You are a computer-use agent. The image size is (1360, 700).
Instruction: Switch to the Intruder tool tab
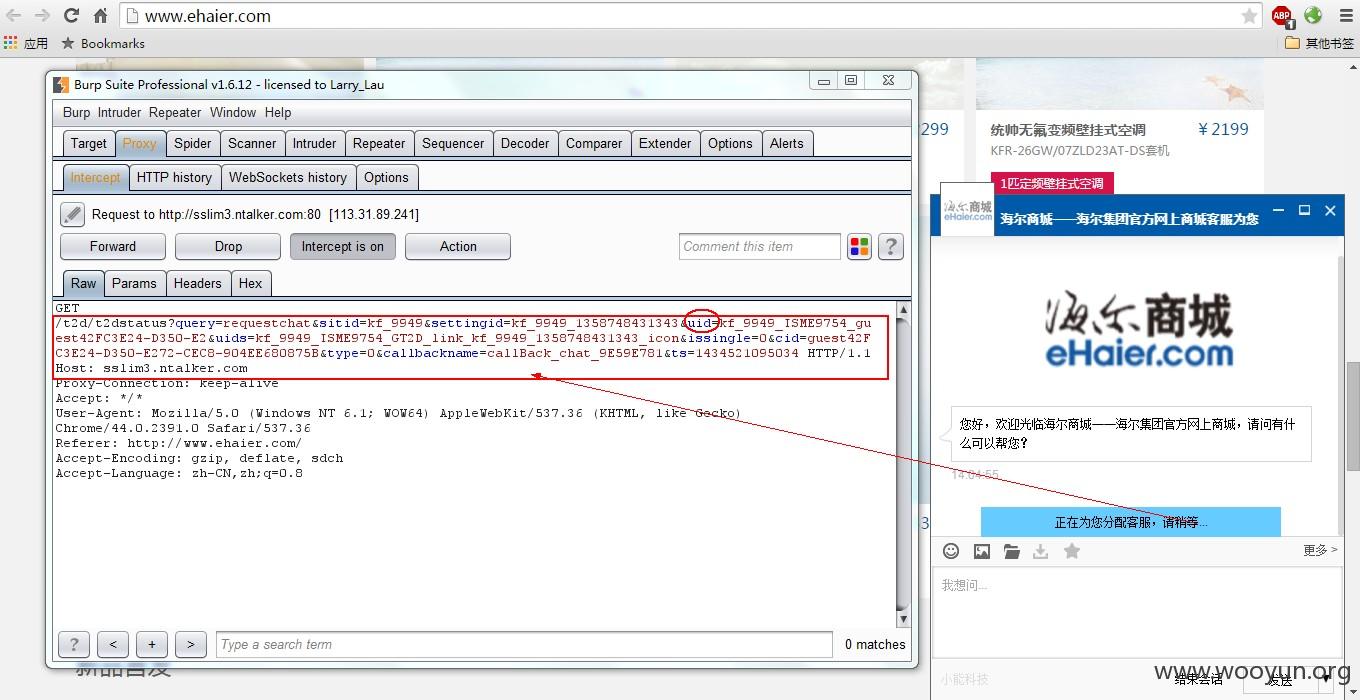(x=314, y=144)
